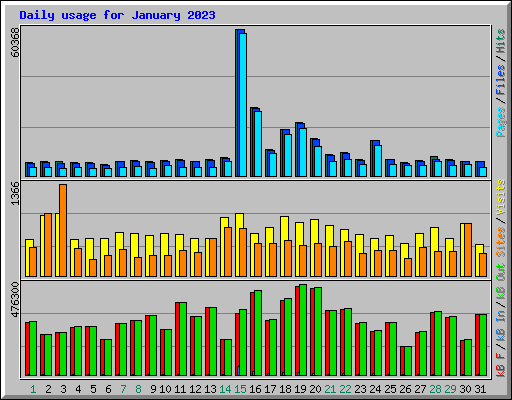
Task: Click day 23 on the x-axis
Action: 360,389
